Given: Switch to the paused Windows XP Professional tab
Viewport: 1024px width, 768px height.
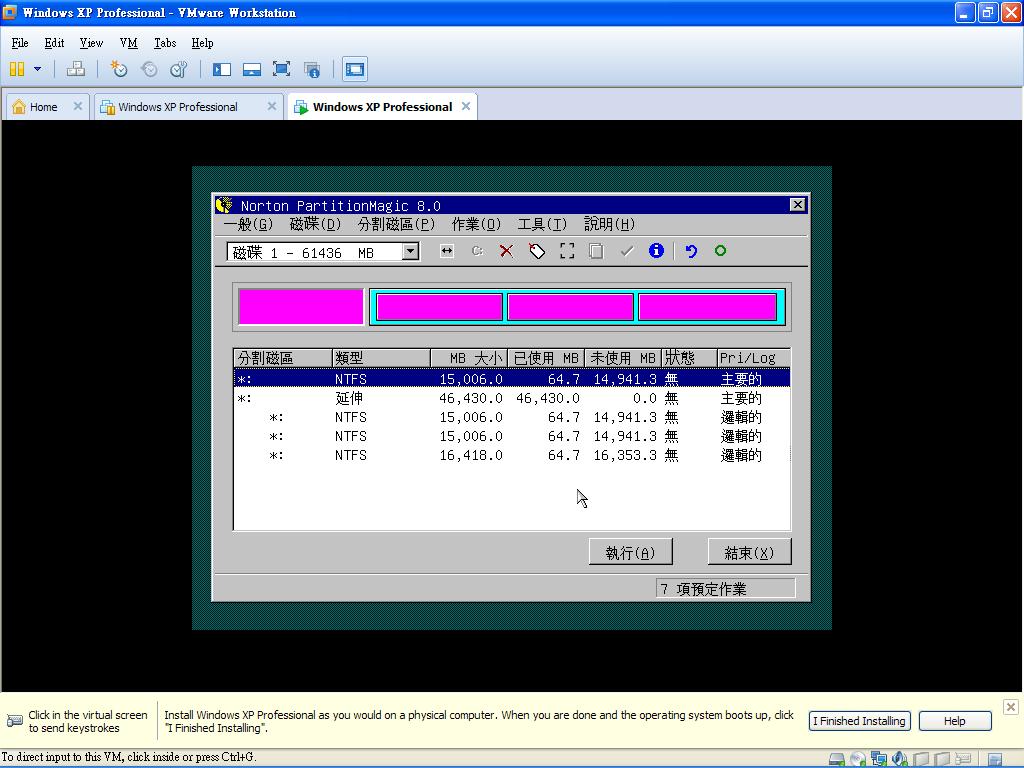Looking at the screenshot, I should tap(178, 107).
